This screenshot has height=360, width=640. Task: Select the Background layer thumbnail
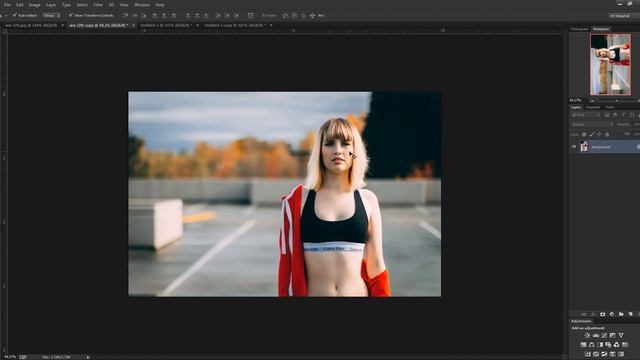tap(584, 147)
